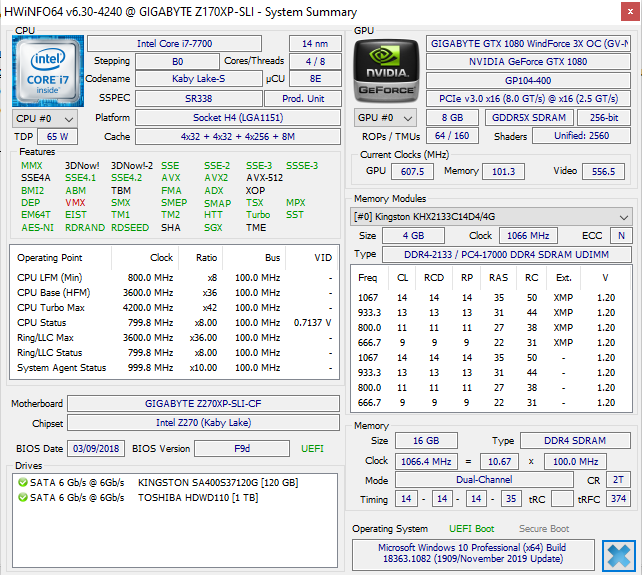Click the DDR4 SDRAM memory type field
The width and height of the screenshot is (642, 575).
pos(575,441)
